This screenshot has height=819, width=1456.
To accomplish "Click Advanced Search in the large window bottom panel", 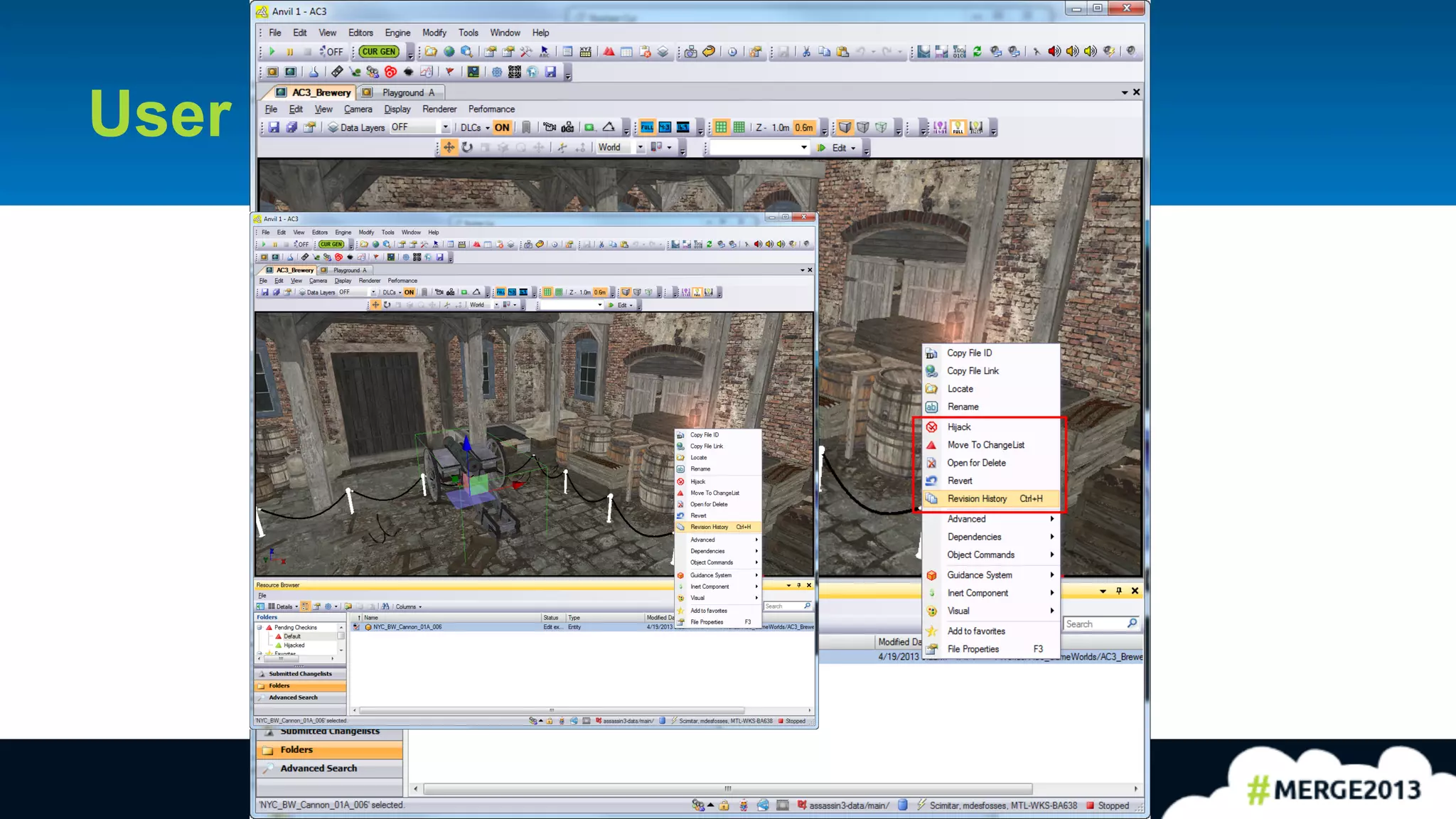I will pyautogui.click(x=329, y=769).
